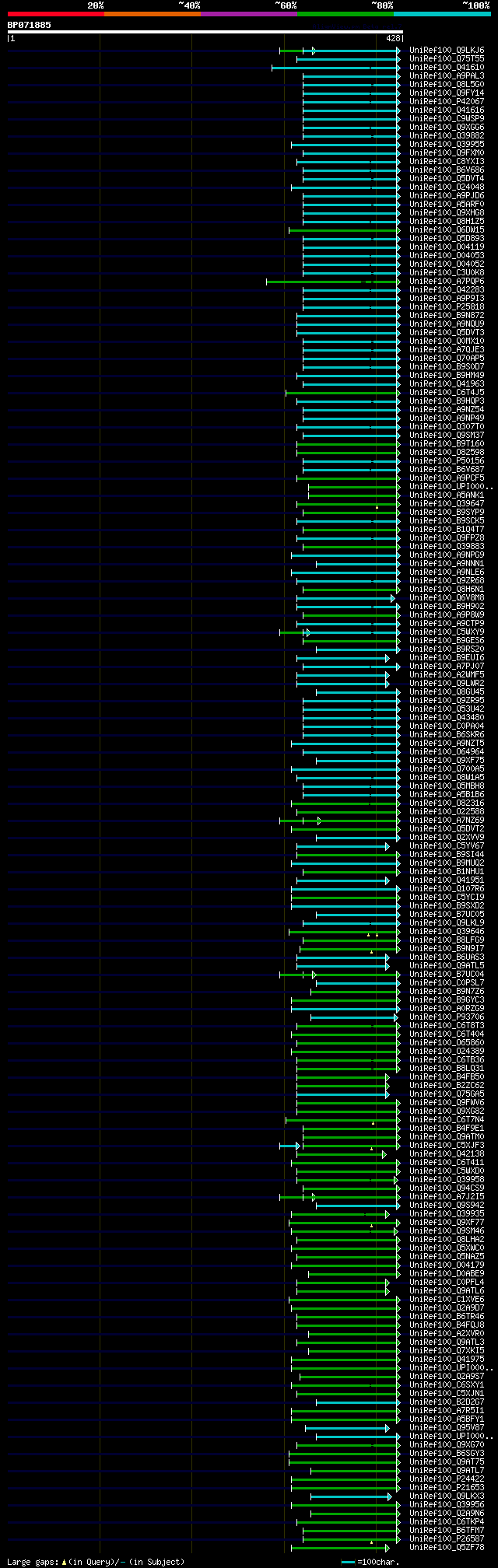498x1568 pixels.
Task: Select the UniRef100_C6T7N4 label
Action: pyautogui.click(x=447, y=1119)
